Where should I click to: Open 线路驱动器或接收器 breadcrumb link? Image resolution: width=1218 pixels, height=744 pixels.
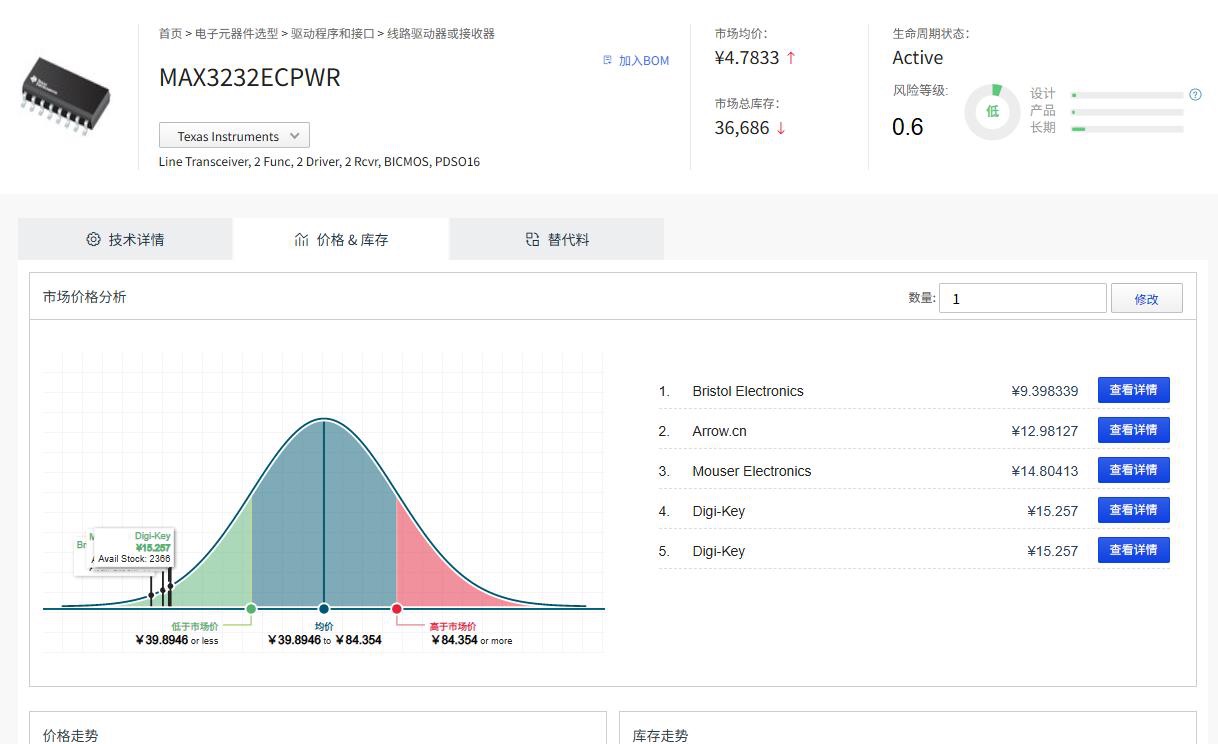[x=441, y=33]
